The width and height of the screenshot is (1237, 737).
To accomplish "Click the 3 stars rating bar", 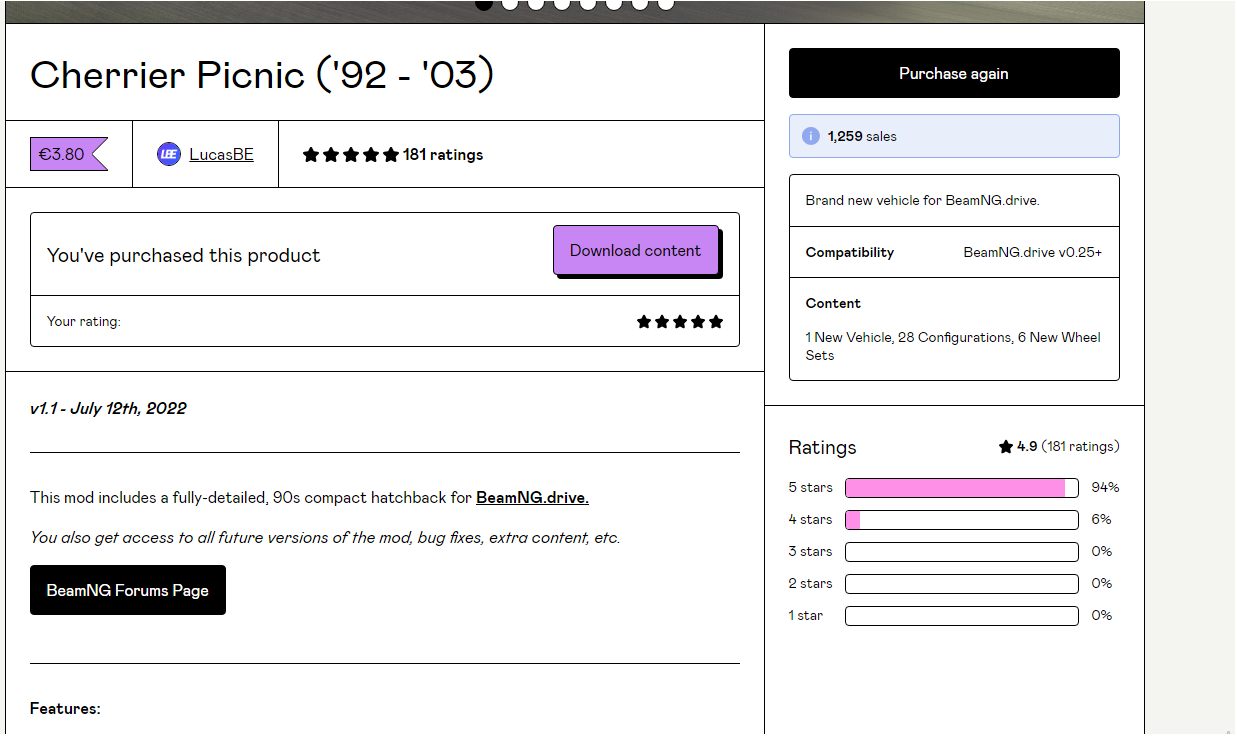I will 962,552.
